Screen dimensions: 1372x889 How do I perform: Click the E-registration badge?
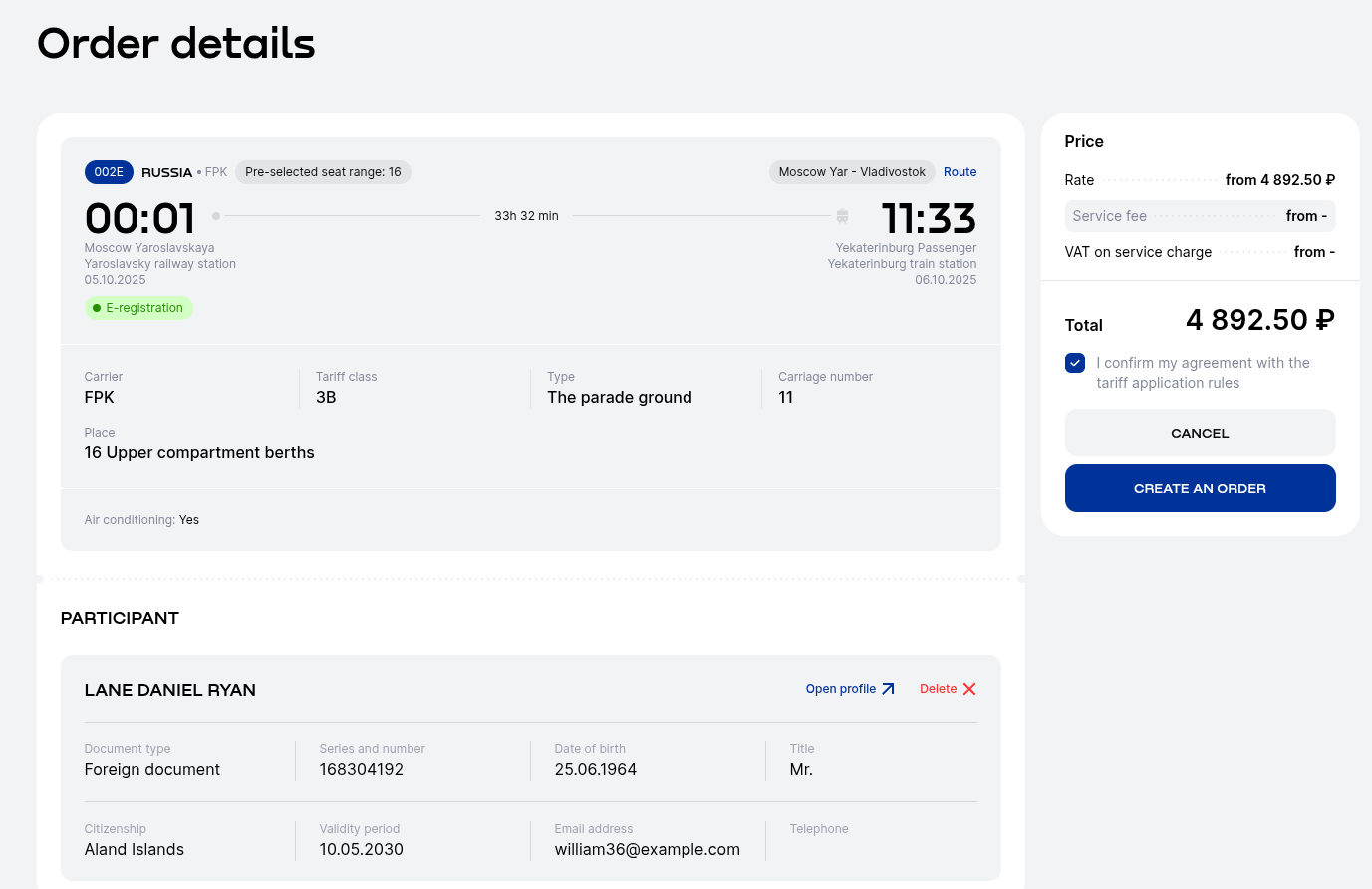(x=138, y=308)
